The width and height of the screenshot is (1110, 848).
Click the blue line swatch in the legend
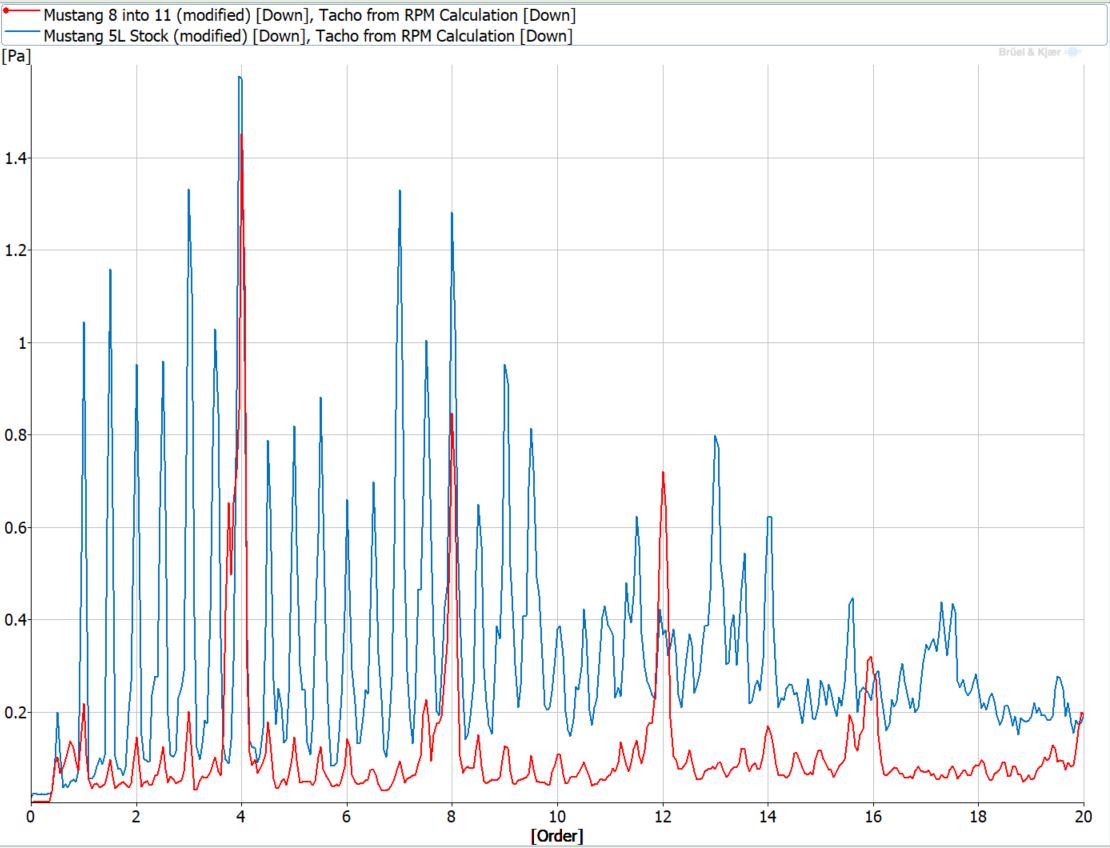click(21, 32)
